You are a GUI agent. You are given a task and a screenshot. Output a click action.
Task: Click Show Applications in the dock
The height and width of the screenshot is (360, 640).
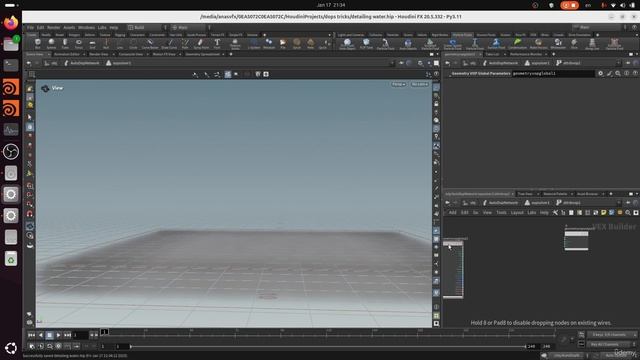11,348
